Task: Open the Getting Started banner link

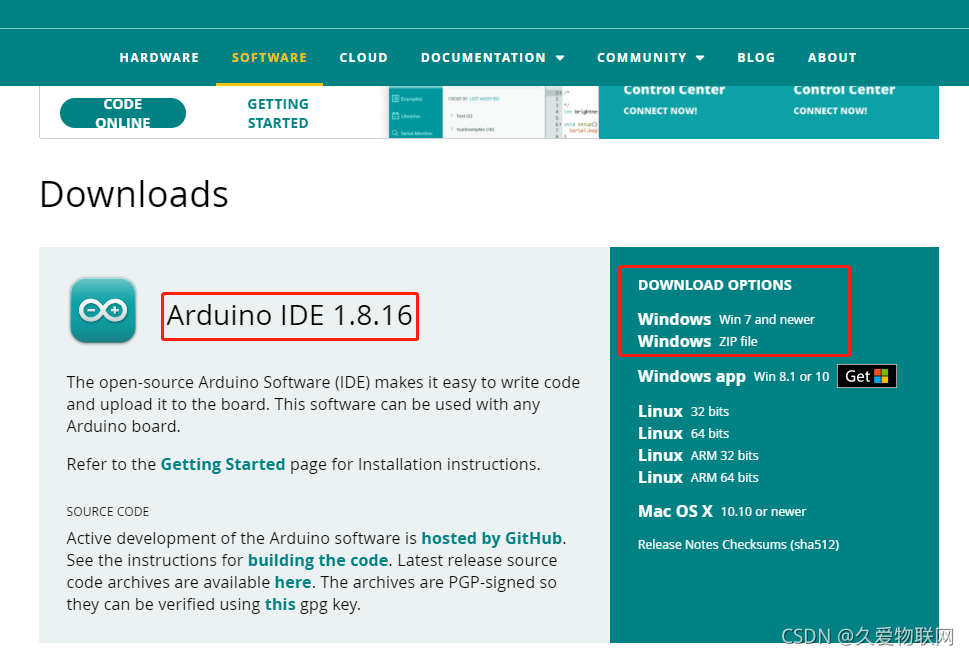Action: tap(278, 113)
